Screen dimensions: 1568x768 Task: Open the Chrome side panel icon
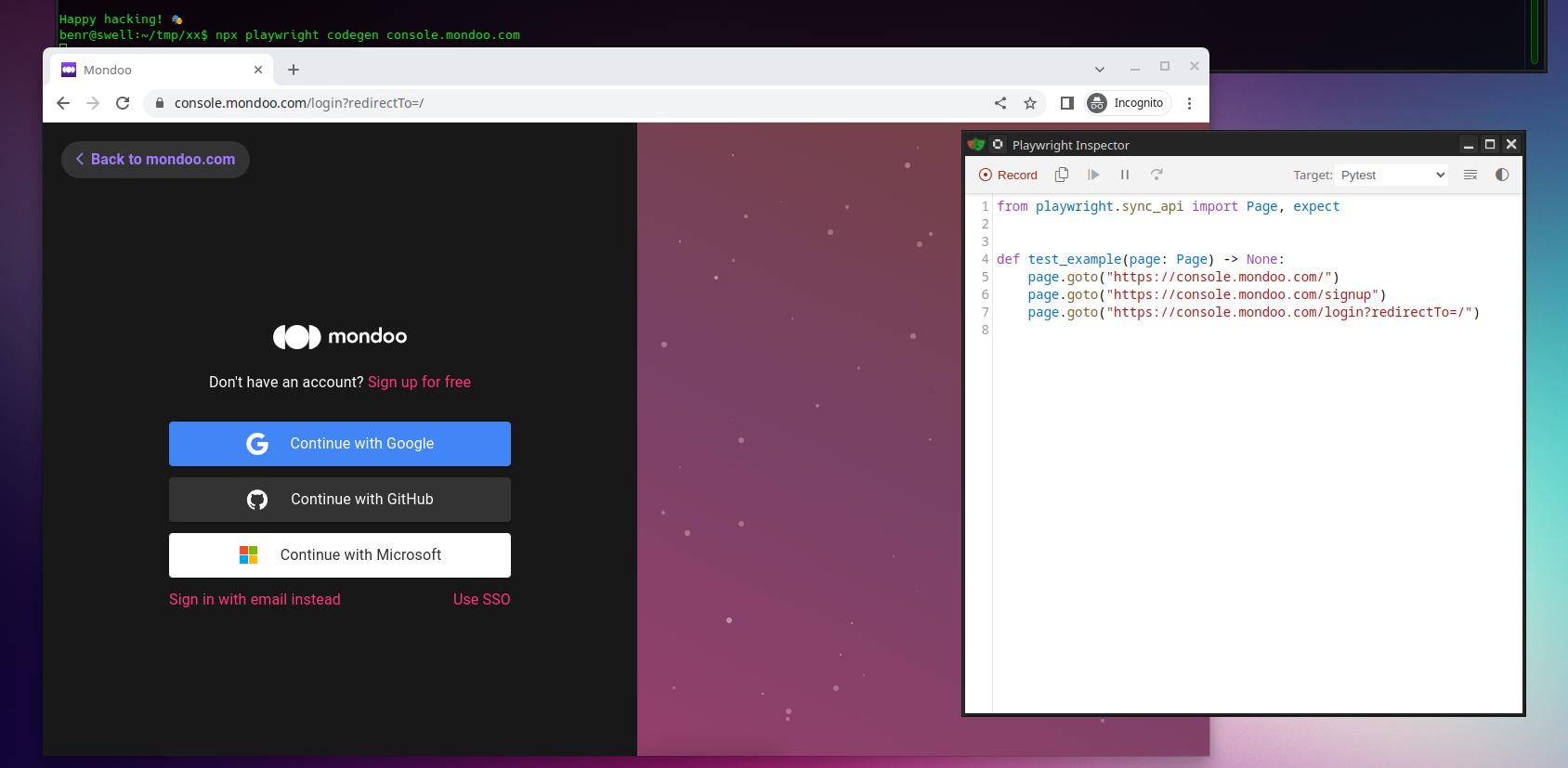point(1067,103)
